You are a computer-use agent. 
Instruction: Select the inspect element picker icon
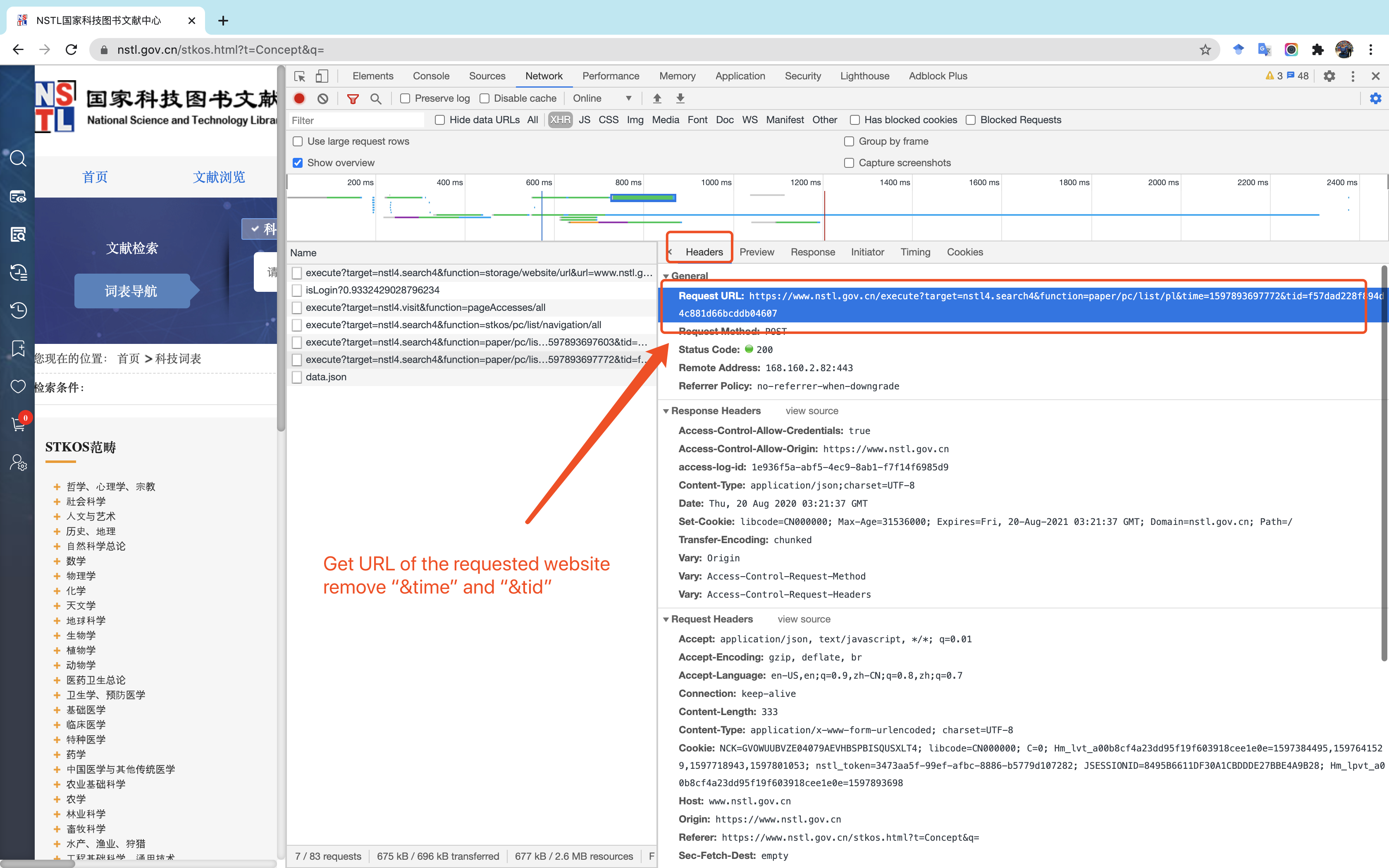coord(300,76)
